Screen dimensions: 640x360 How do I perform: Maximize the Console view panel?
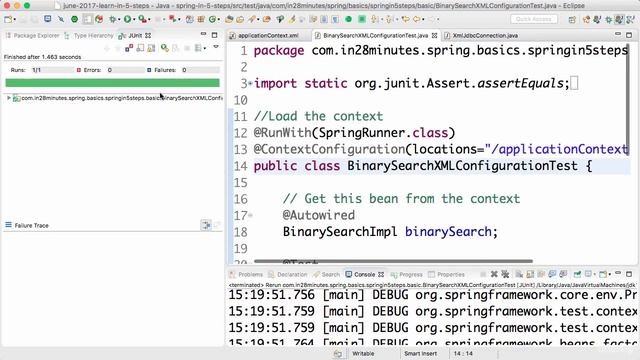(629, 274)
